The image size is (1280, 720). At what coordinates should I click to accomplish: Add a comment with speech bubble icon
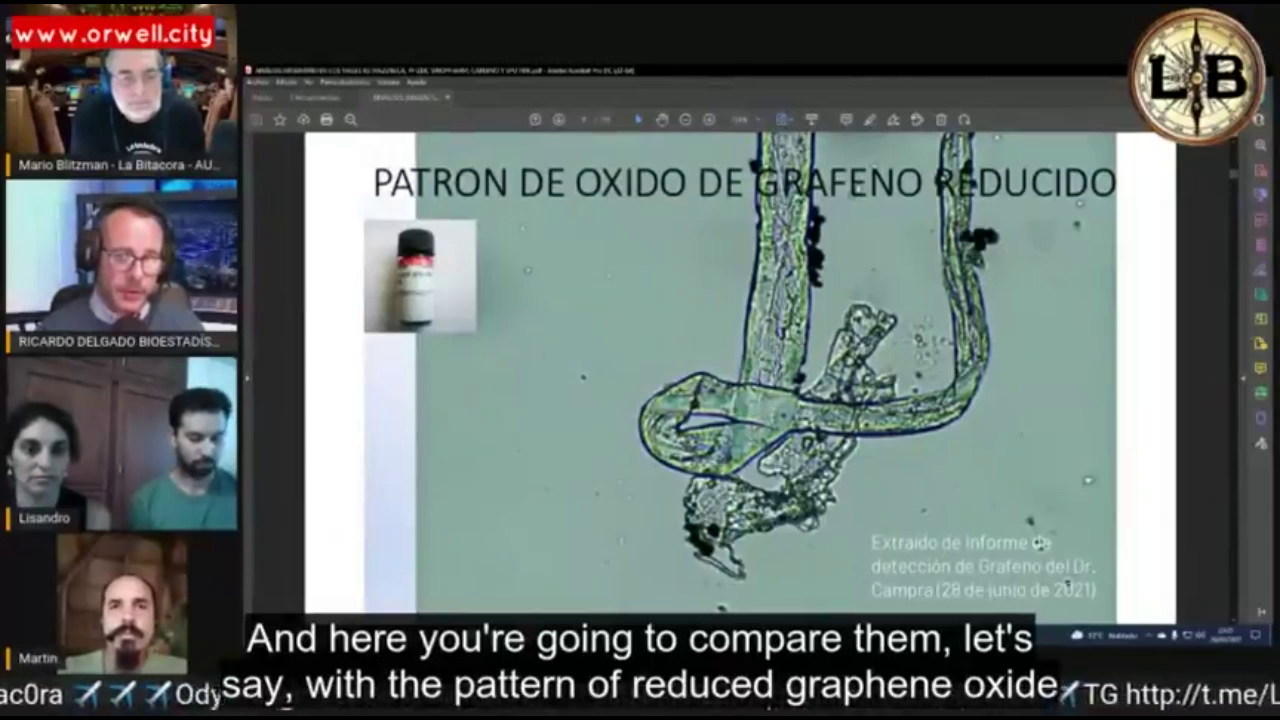[x=846, y=120]
